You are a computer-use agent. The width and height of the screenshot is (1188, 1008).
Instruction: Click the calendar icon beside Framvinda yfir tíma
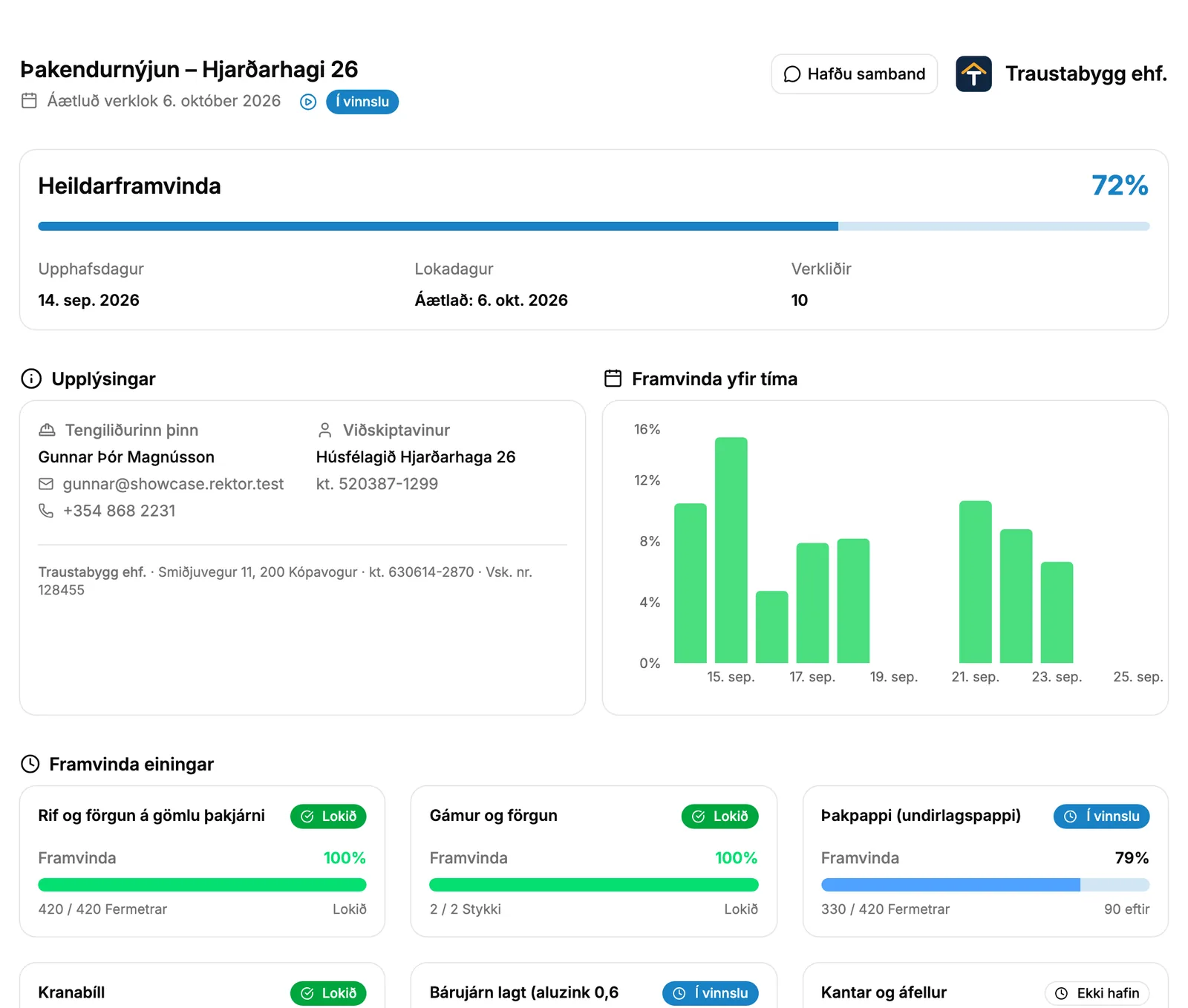pyautogui.click(x=613, y=379)
